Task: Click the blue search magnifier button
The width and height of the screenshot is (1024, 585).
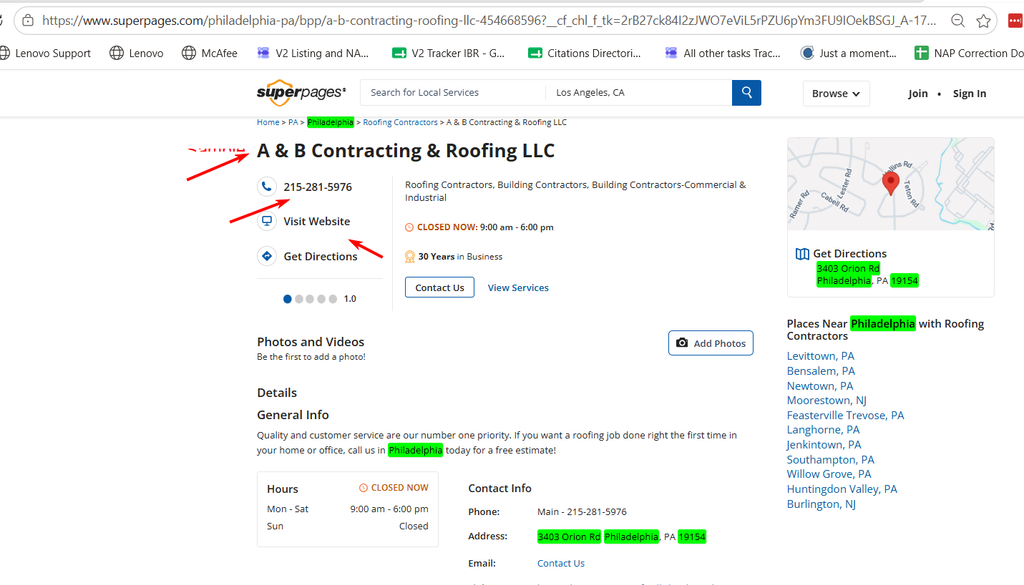Action: [746, 93]
